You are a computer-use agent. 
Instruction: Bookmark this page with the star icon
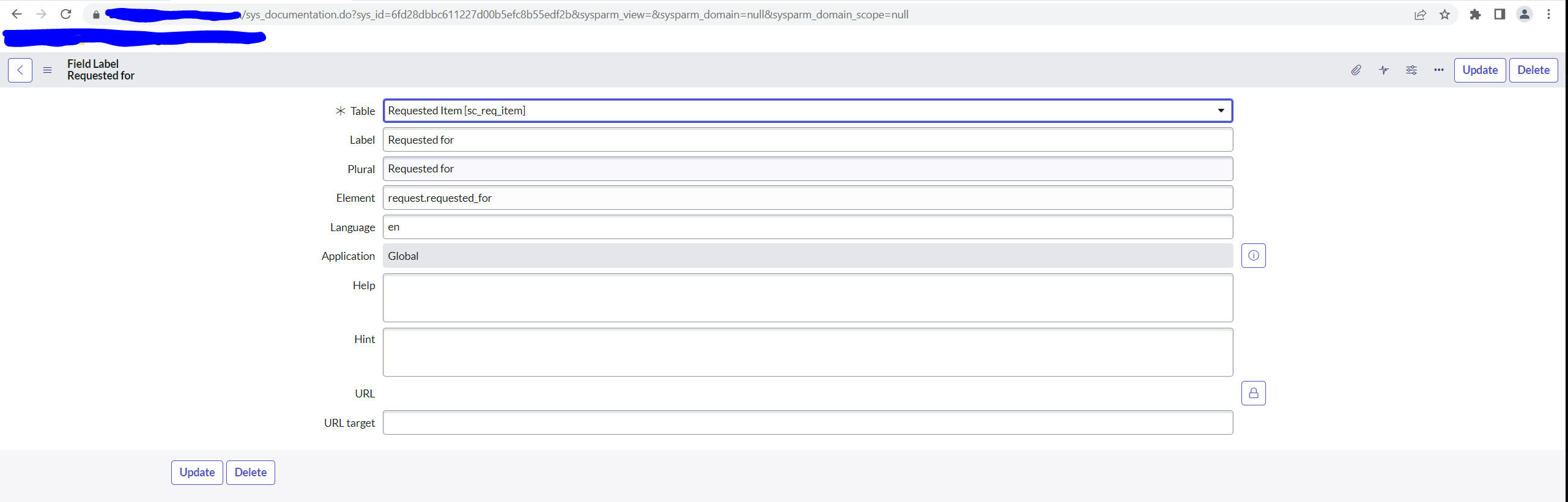[x=1444, y=15]
